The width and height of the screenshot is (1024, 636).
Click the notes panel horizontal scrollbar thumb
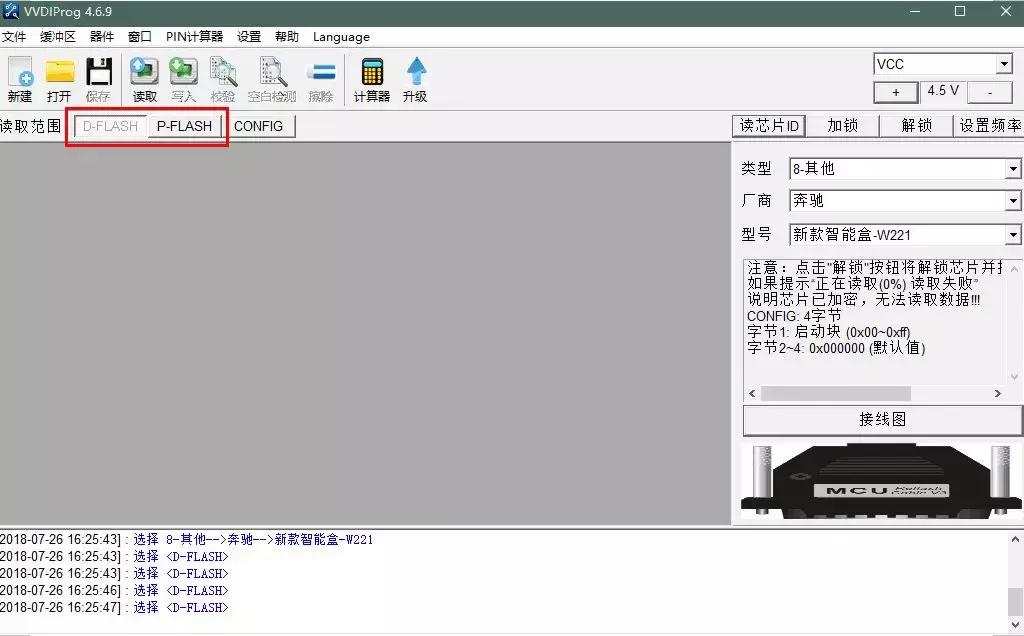[835, 393]
